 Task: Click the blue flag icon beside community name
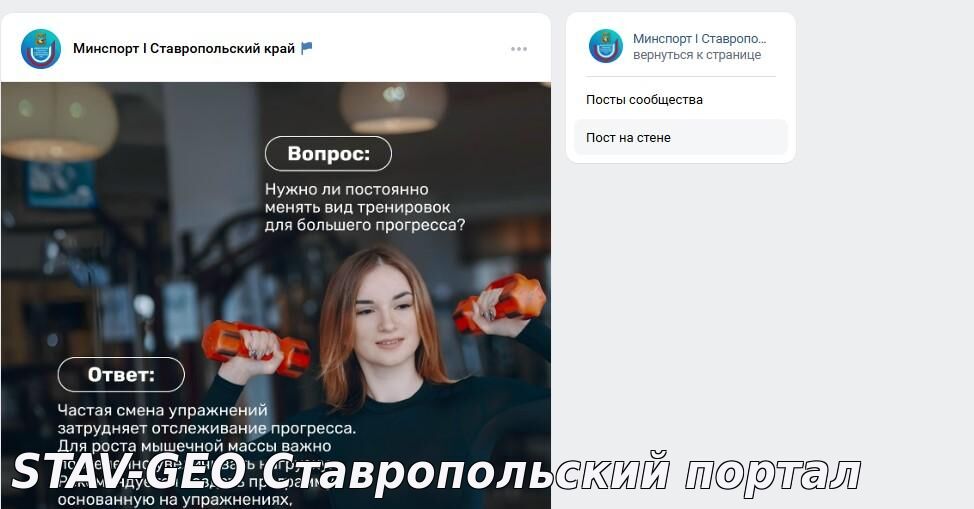coord(307,48)
